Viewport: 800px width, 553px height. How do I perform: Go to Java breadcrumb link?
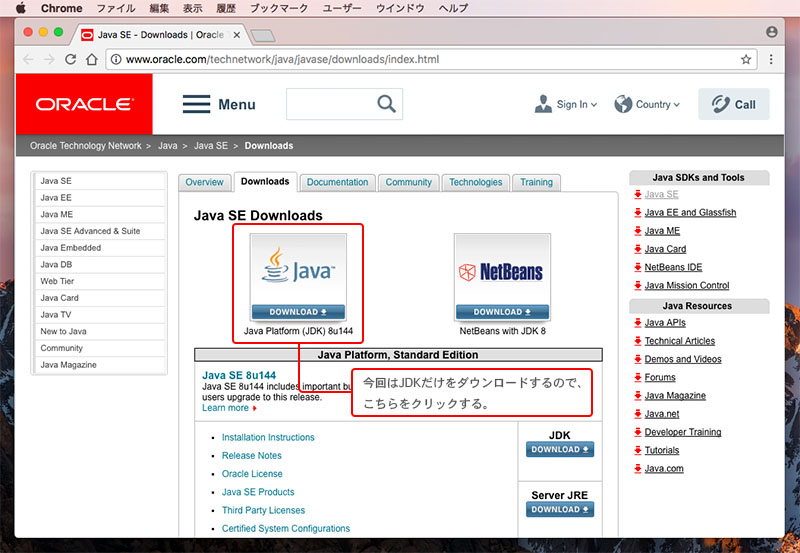[x=167, y=146]
